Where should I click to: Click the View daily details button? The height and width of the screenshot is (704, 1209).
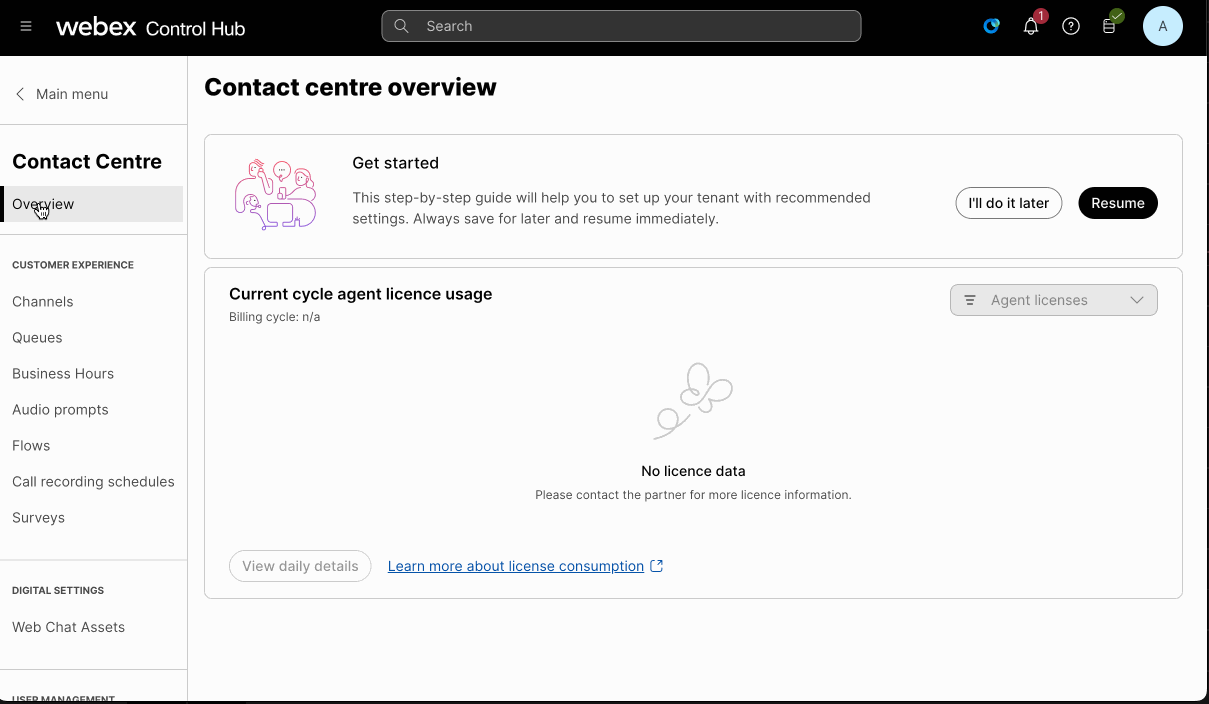(x=300, y=566)
